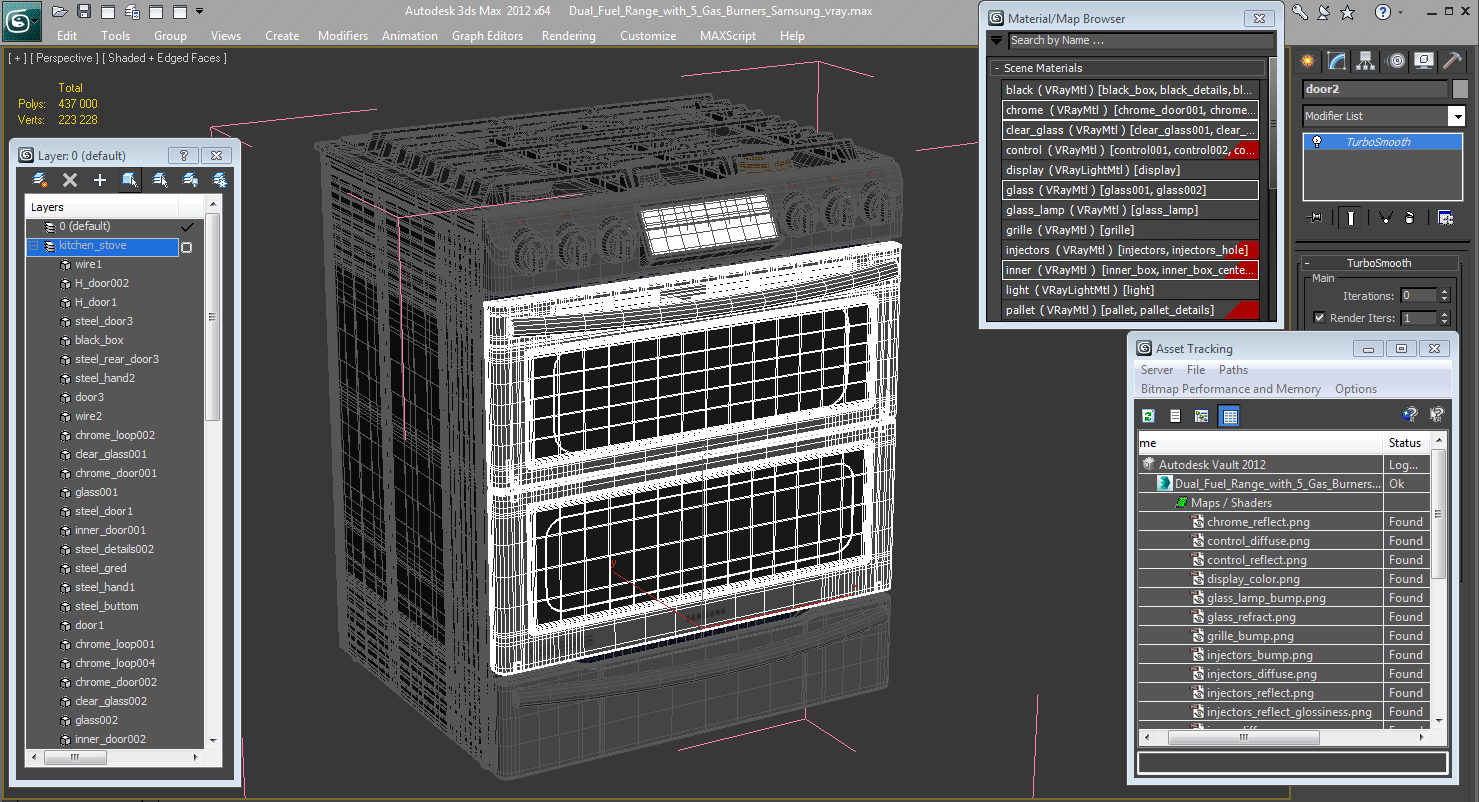Open the Paths menu in Asset Tracking

coord(1233,370)
